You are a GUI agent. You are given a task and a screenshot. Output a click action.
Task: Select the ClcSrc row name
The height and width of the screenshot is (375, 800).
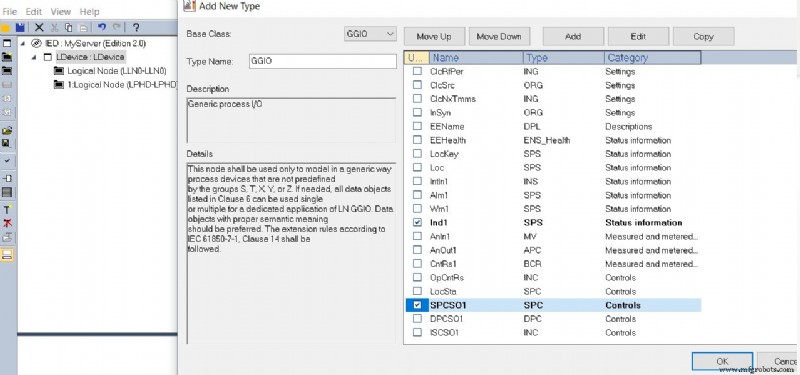click(442, 85)
